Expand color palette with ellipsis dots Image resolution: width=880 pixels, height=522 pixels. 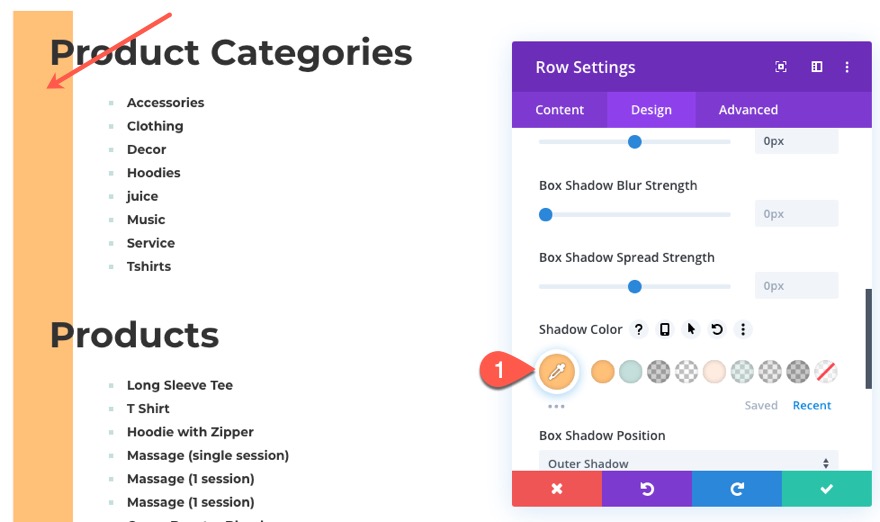coord(556,406)
